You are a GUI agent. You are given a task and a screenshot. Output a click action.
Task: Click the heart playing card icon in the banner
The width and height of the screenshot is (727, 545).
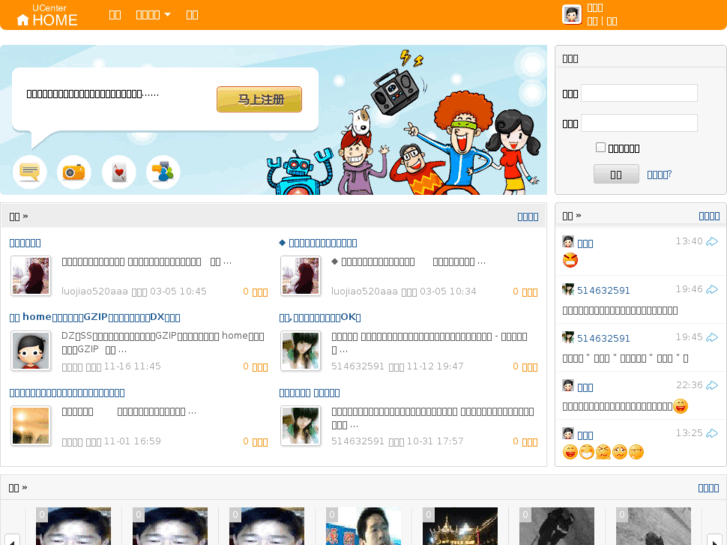pos(119,172)
